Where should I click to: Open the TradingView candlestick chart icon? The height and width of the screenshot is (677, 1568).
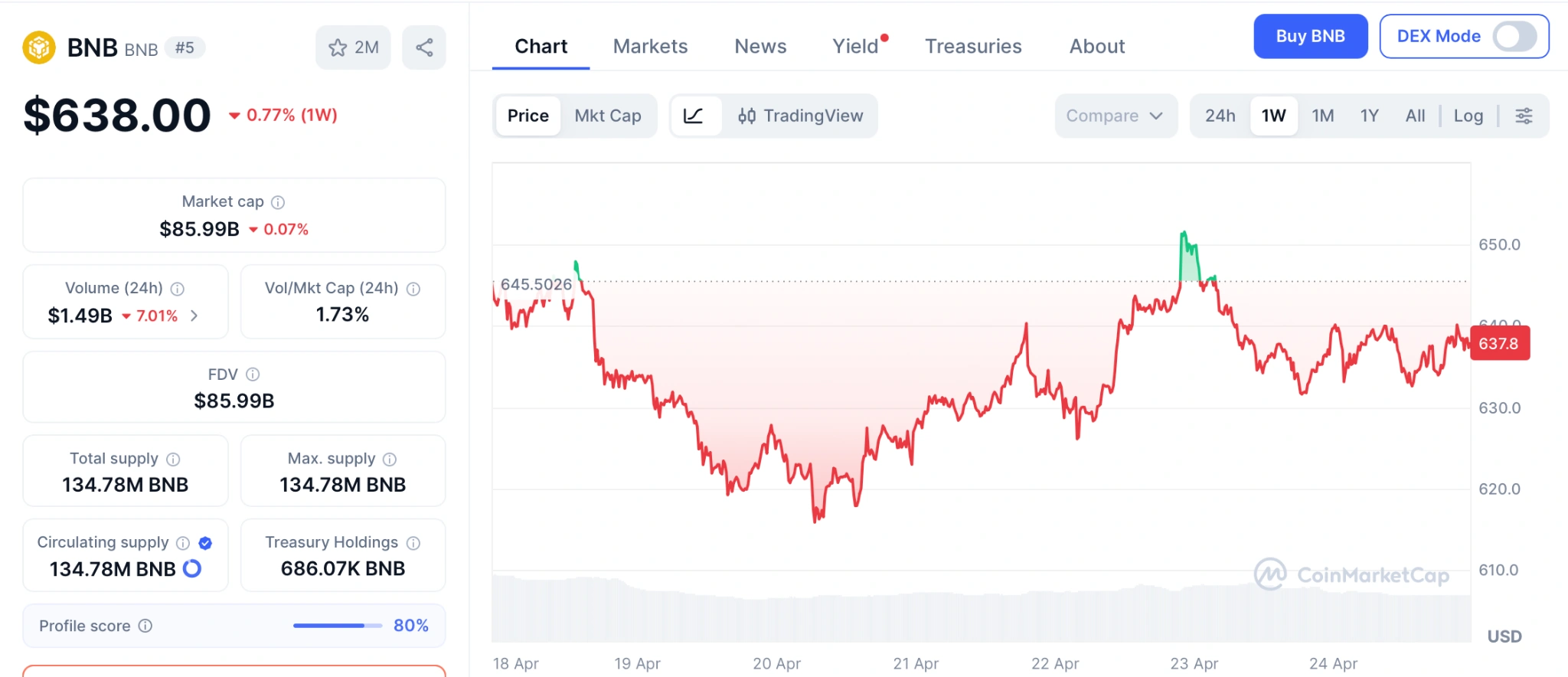click(749, 116)
